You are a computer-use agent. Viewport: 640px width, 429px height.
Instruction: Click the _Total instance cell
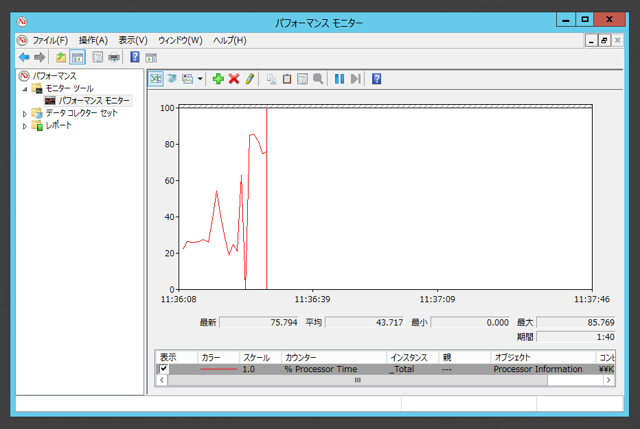(x=401, y=369)
